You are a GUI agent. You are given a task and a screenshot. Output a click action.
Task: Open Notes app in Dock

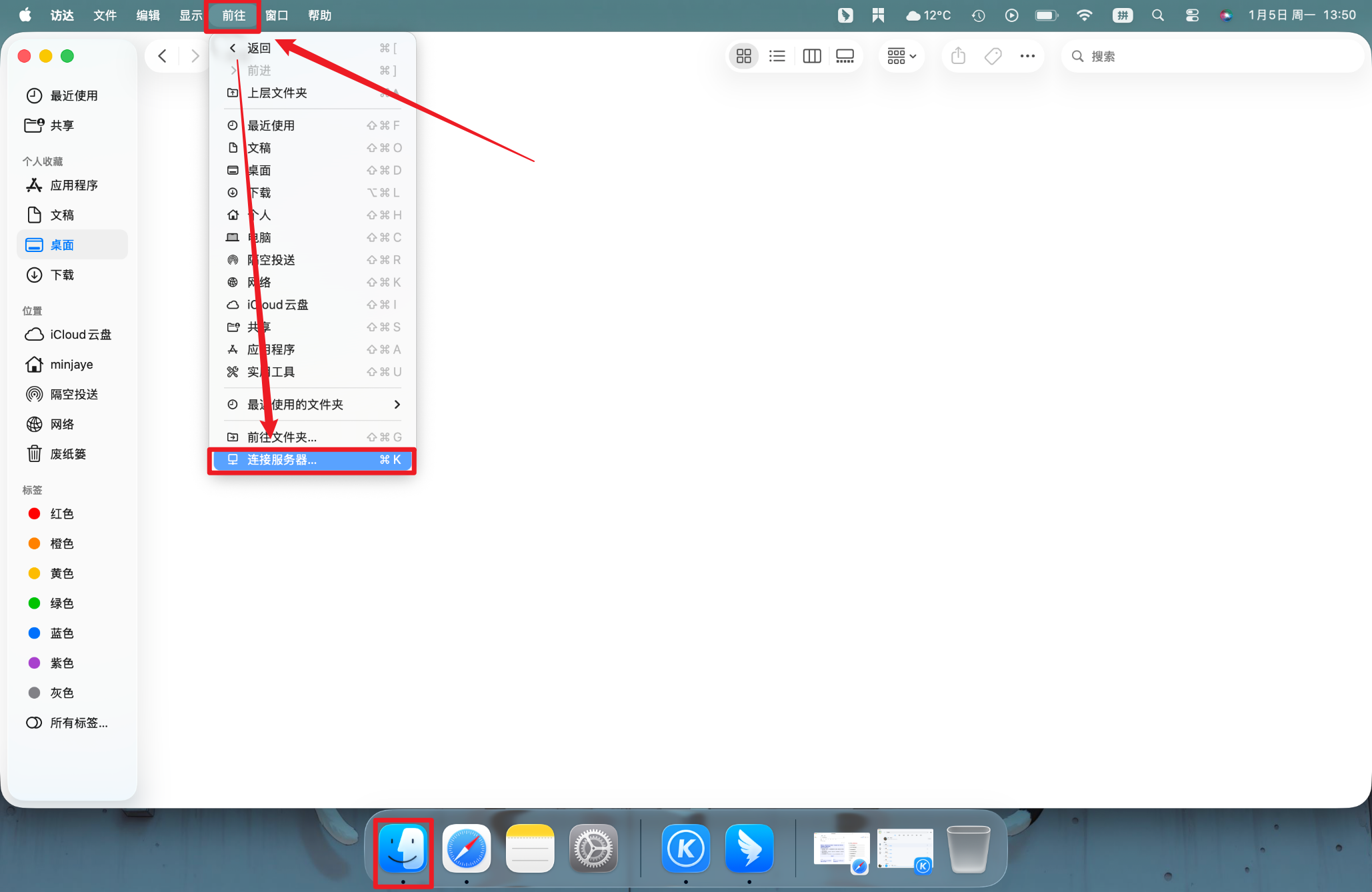pyautogui.click(x=530, y=849)
